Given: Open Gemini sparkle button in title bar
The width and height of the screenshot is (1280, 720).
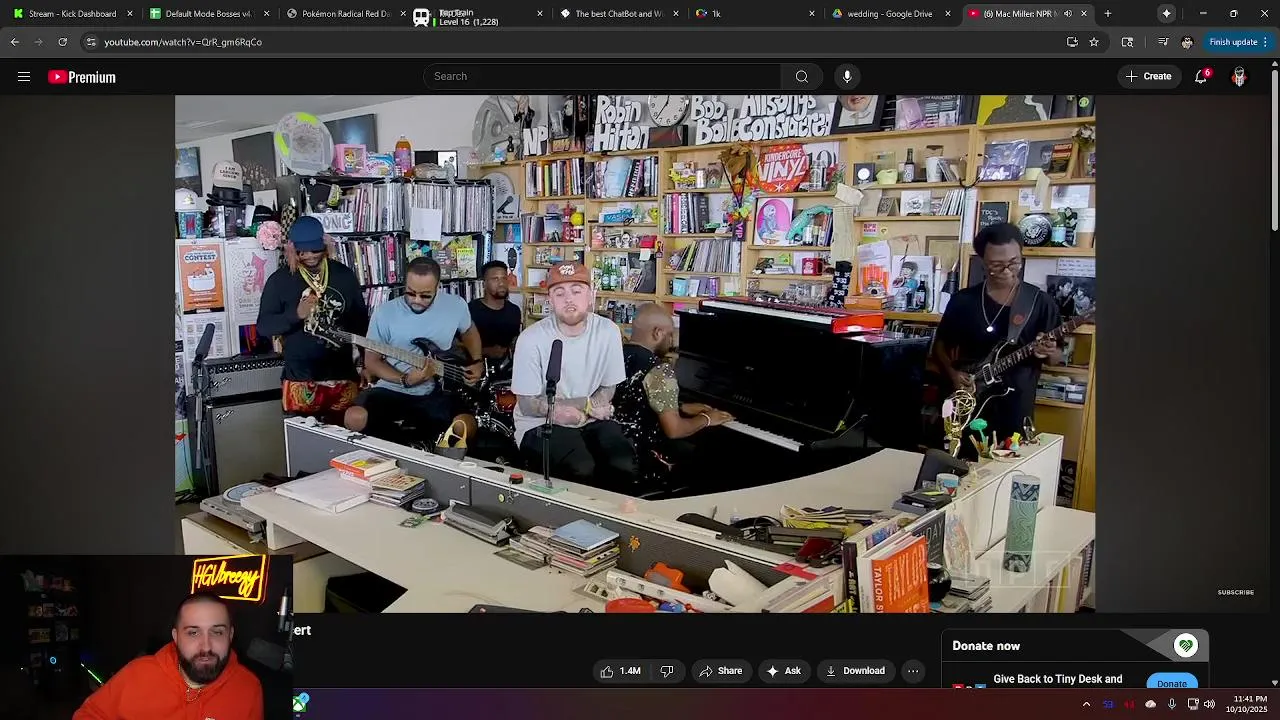Looking at the screenshot, I should pyautogui.click(x=1167, y=14).
